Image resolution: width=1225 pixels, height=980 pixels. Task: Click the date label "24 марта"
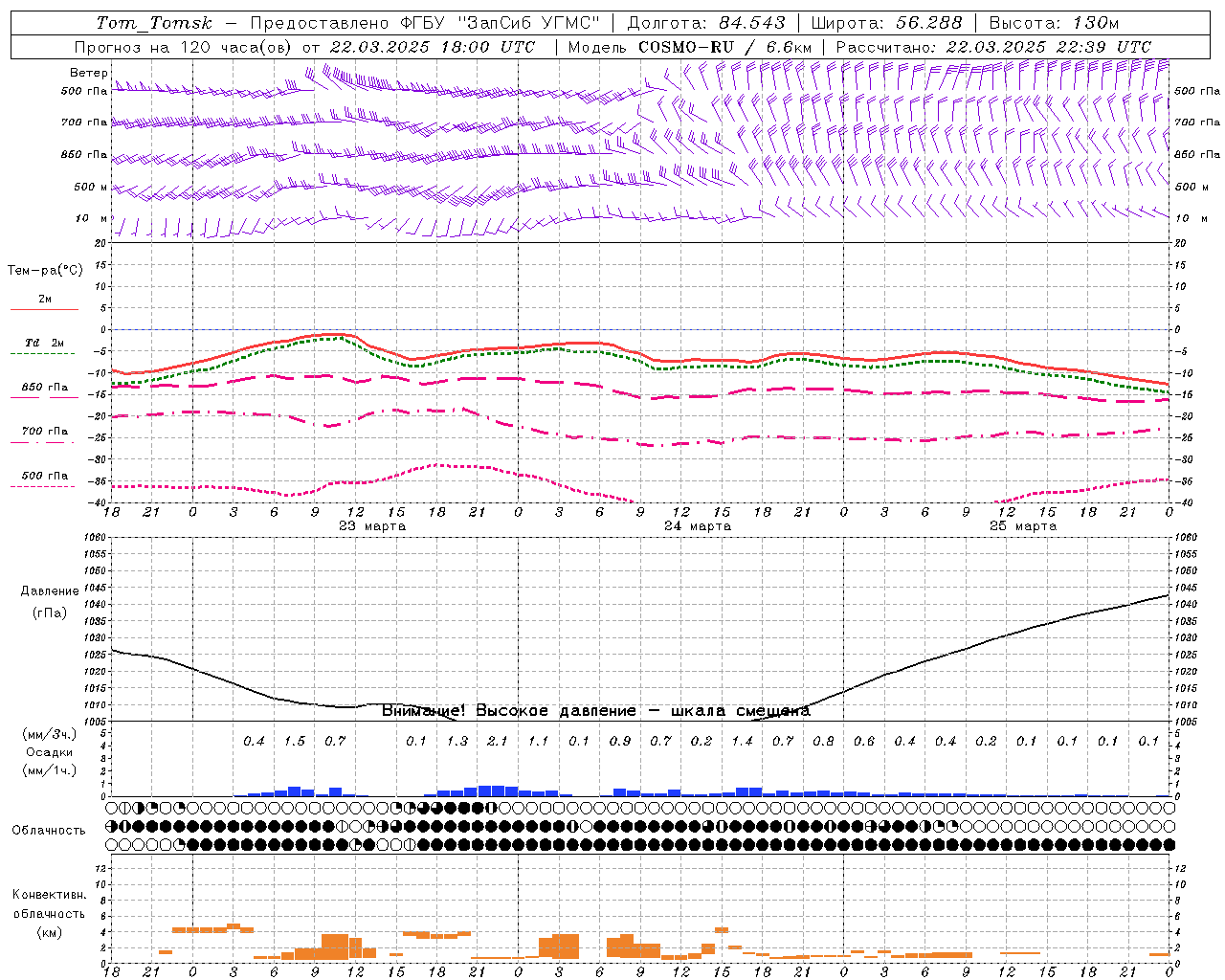pos(698,526)
